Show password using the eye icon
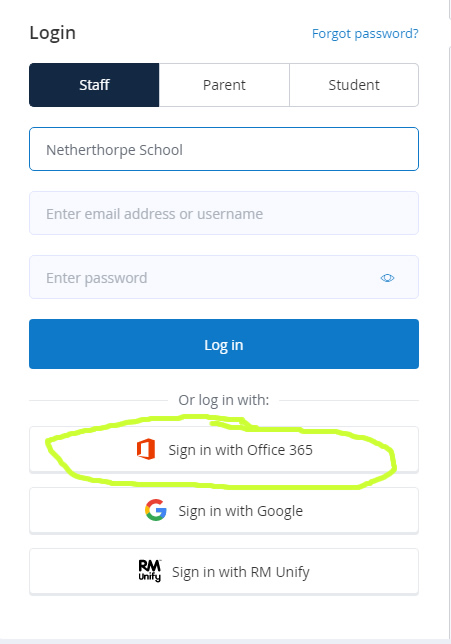This screenshot has height=644, width=451. (x=387, y=278)
